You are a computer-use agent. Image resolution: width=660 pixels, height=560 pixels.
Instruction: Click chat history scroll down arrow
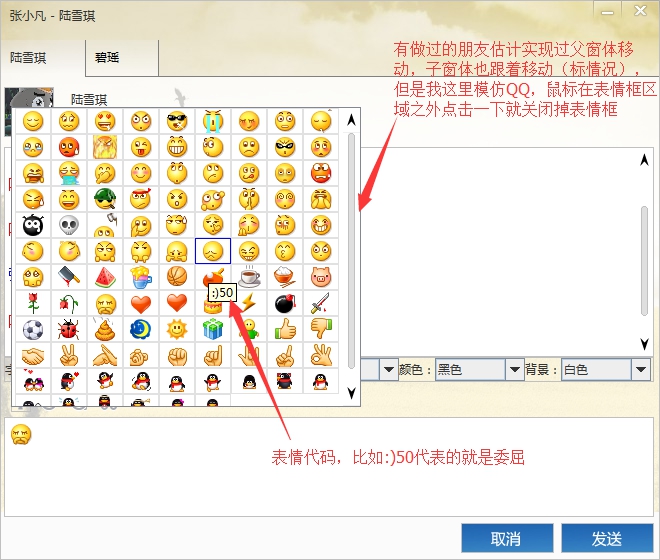[x=644, y=344]
